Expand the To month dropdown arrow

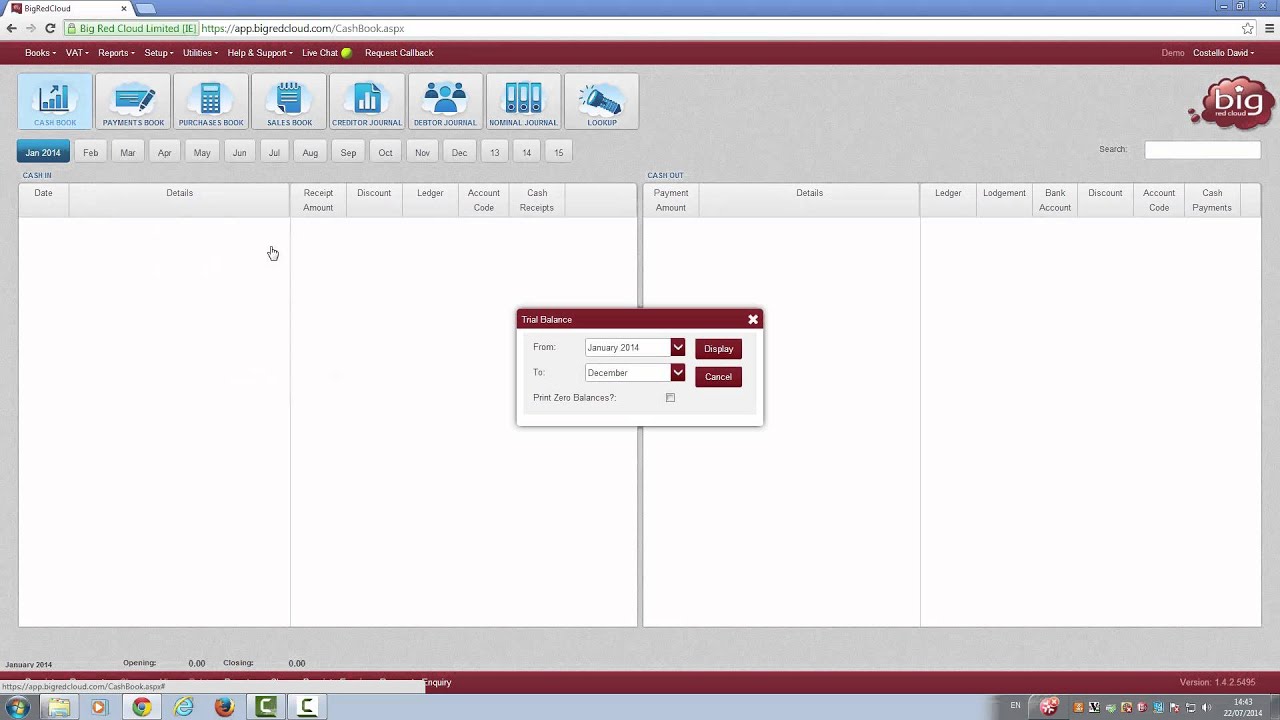click(678, 373)
